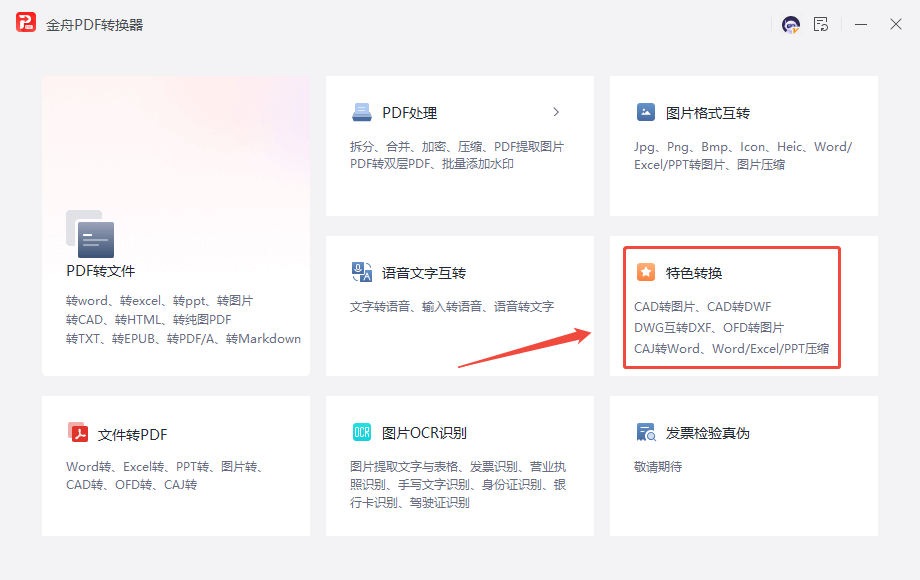Open the user avatar account icon
920x580 pixels.
790,25
